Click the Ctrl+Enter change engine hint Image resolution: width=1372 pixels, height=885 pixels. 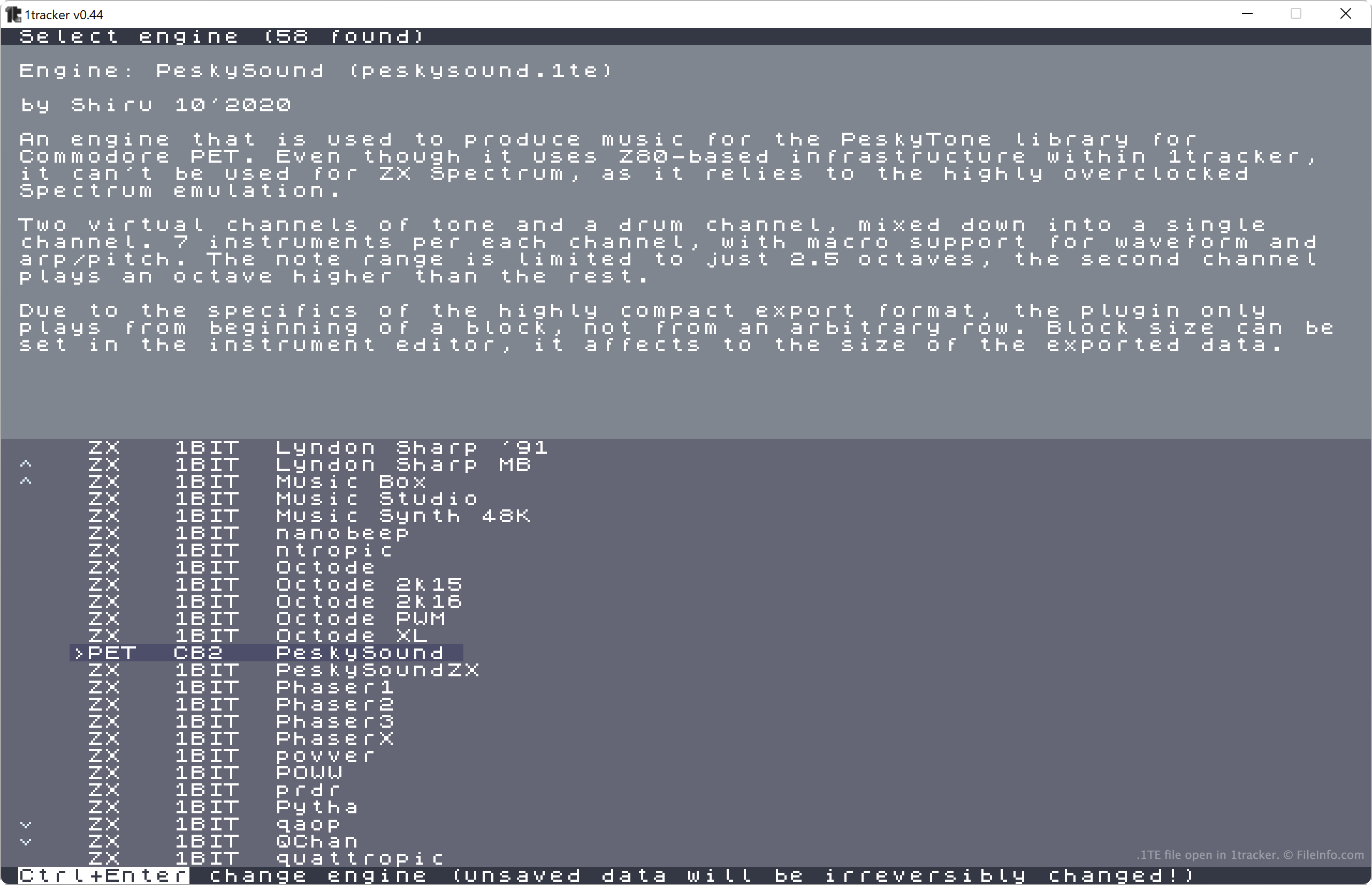pyautogui.click(x=607, y=875)
